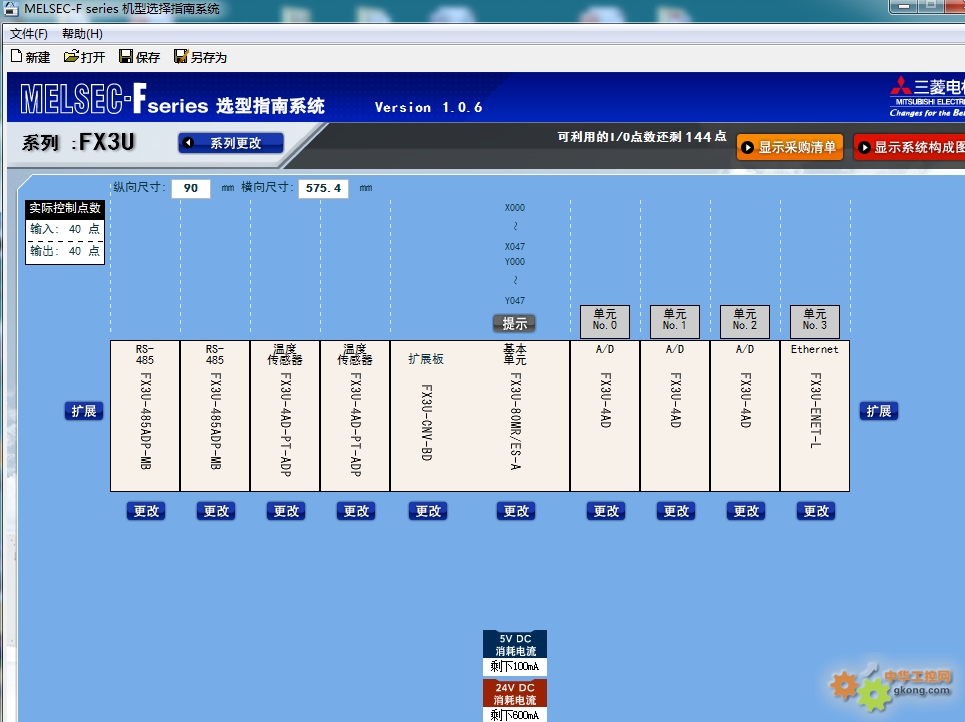Show the purchase list via 显示采购清单

pos(790,147)
